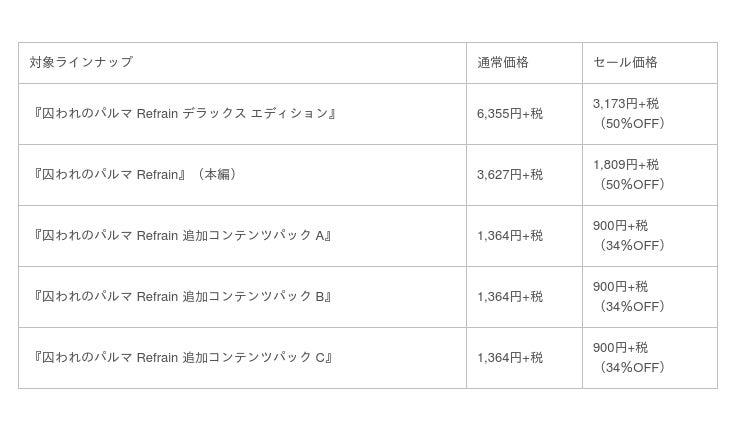This screenshot has height=429, width=740.
Task: Click 900円+税 sale price for パック A
Action: [x=620, y=226]
